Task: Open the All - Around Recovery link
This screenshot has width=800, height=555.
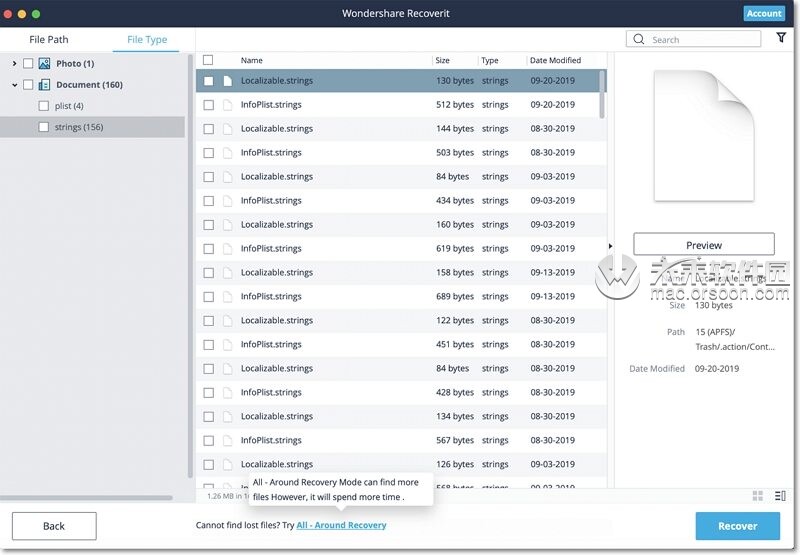Action: [x=341, y=525]
